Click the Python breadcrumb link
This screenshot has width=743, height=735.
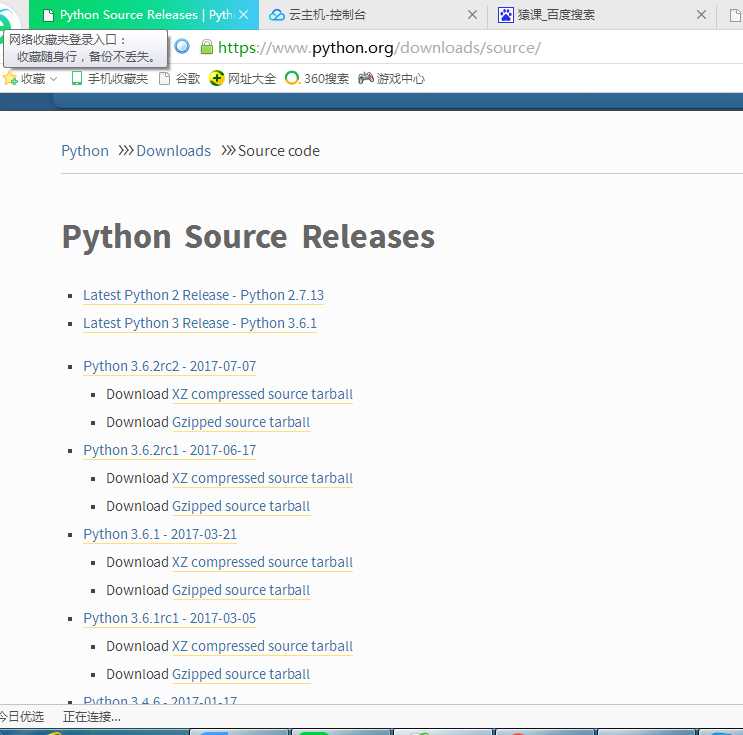coord(85,151)
